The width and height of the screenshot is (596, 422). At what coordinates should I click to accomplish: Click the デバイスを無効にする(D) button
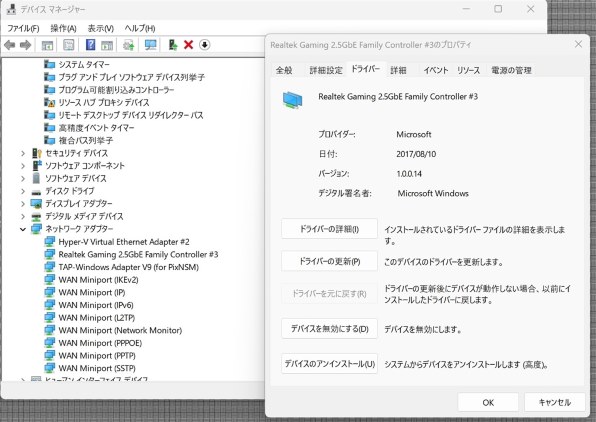click(x=329, y=328)
